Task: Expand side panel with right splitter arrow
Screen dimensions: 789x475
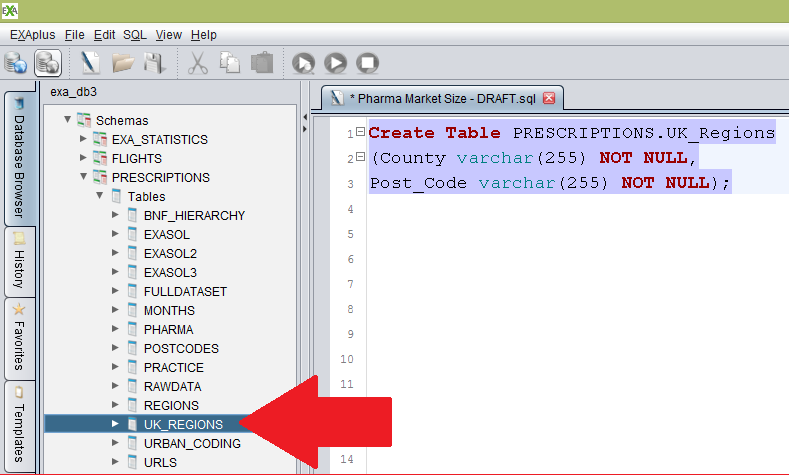Action: click(305, 129)
